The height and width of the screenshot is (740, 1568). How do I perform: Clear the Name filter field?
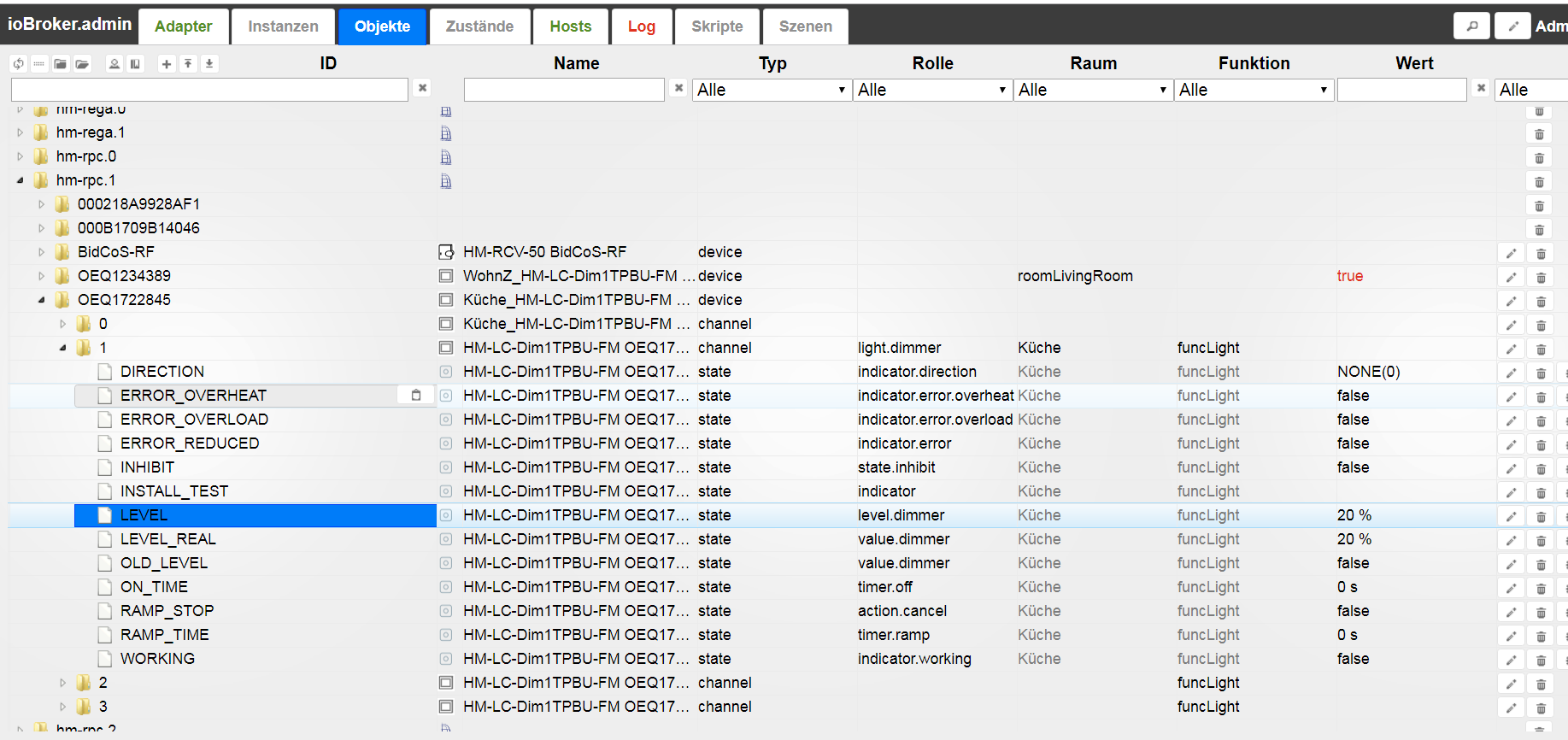click(678, 87)
